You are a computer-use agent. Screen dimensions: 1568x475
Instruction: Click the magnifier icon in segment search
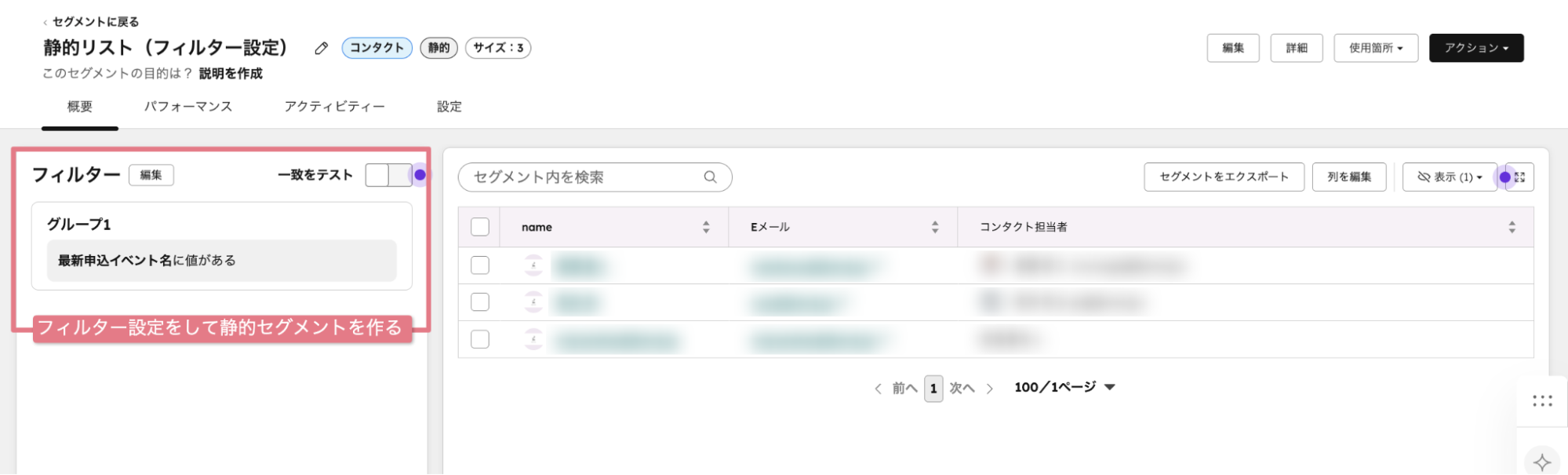coord(710,177)
